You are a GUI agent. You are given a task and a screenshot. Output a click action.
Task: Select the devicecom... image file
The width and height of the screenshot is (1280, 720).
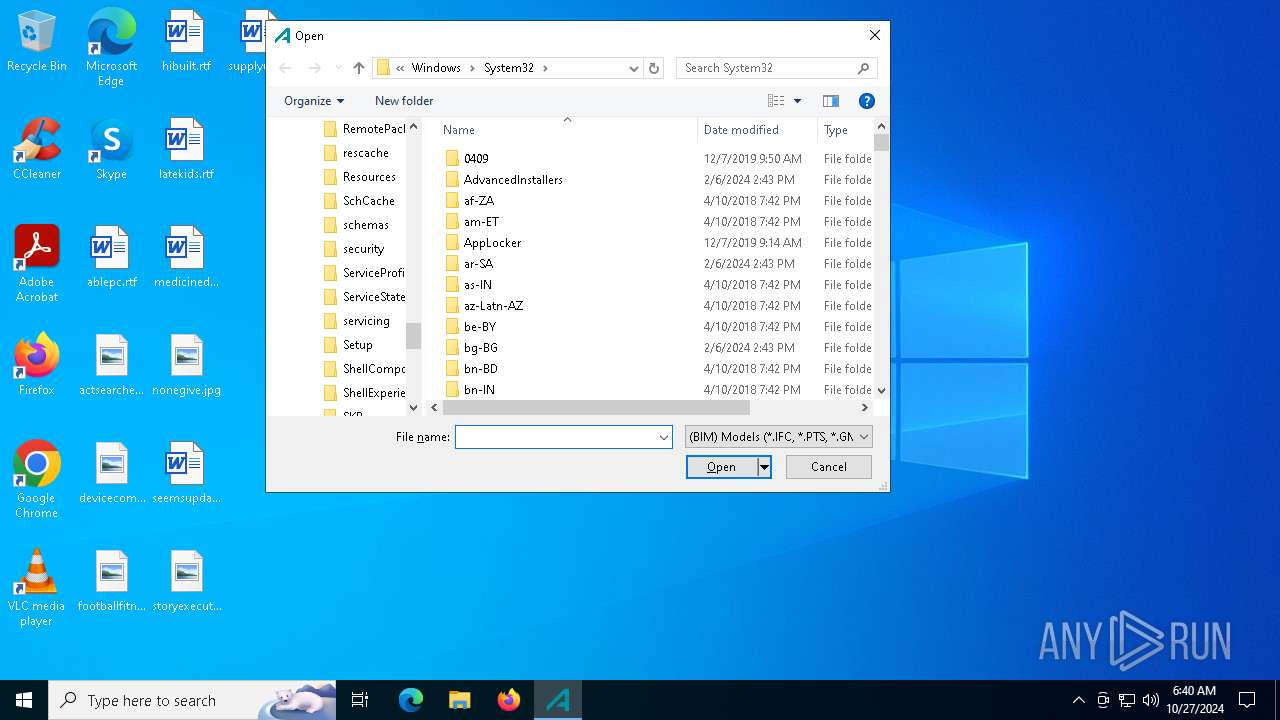click(111, 474)
